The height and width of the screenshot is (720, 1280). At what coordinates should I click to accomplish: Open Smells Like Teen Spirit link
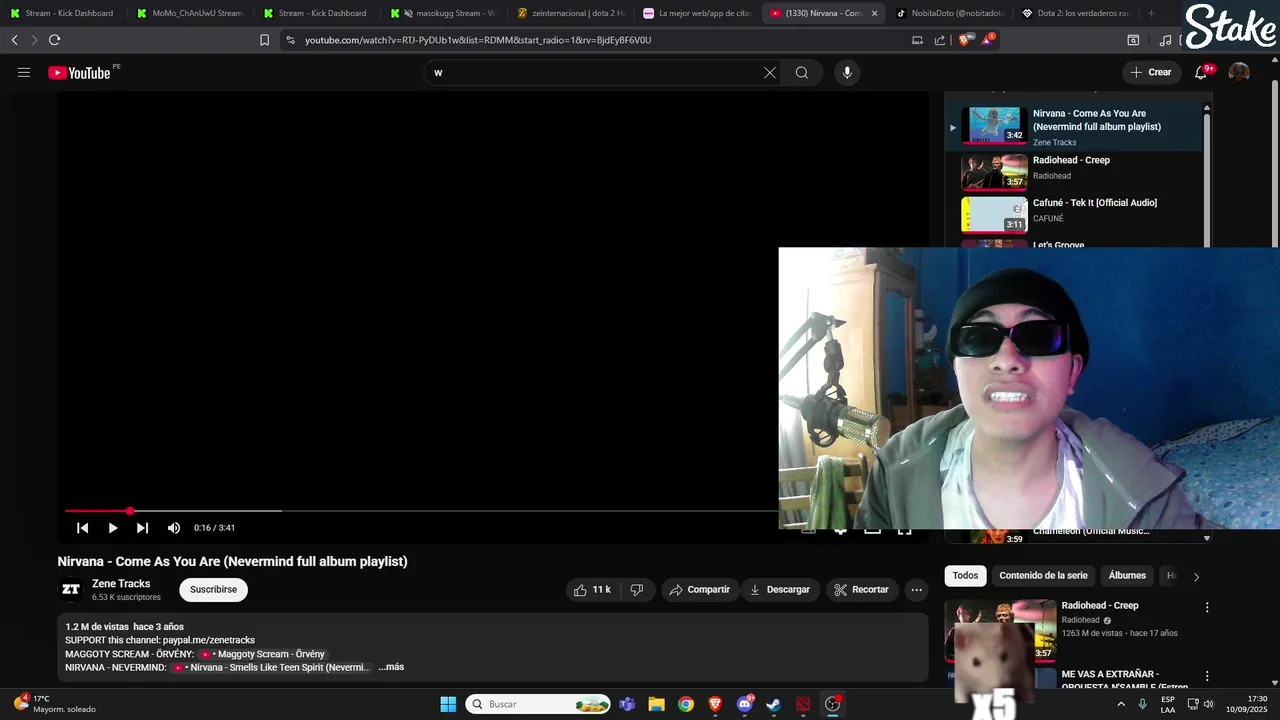[272, 667]
